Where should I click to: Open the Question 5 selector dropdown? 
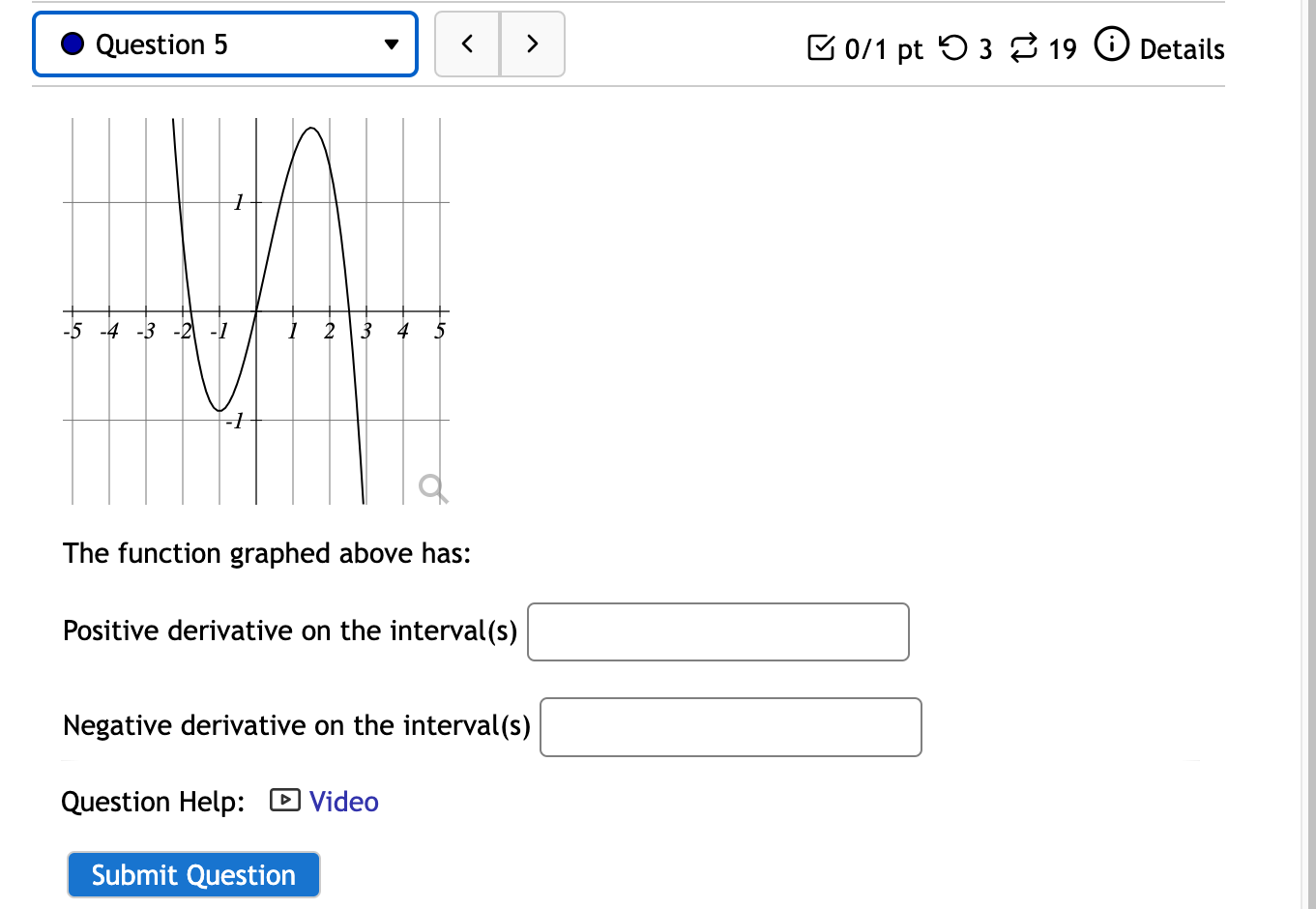tap(224, 44)
